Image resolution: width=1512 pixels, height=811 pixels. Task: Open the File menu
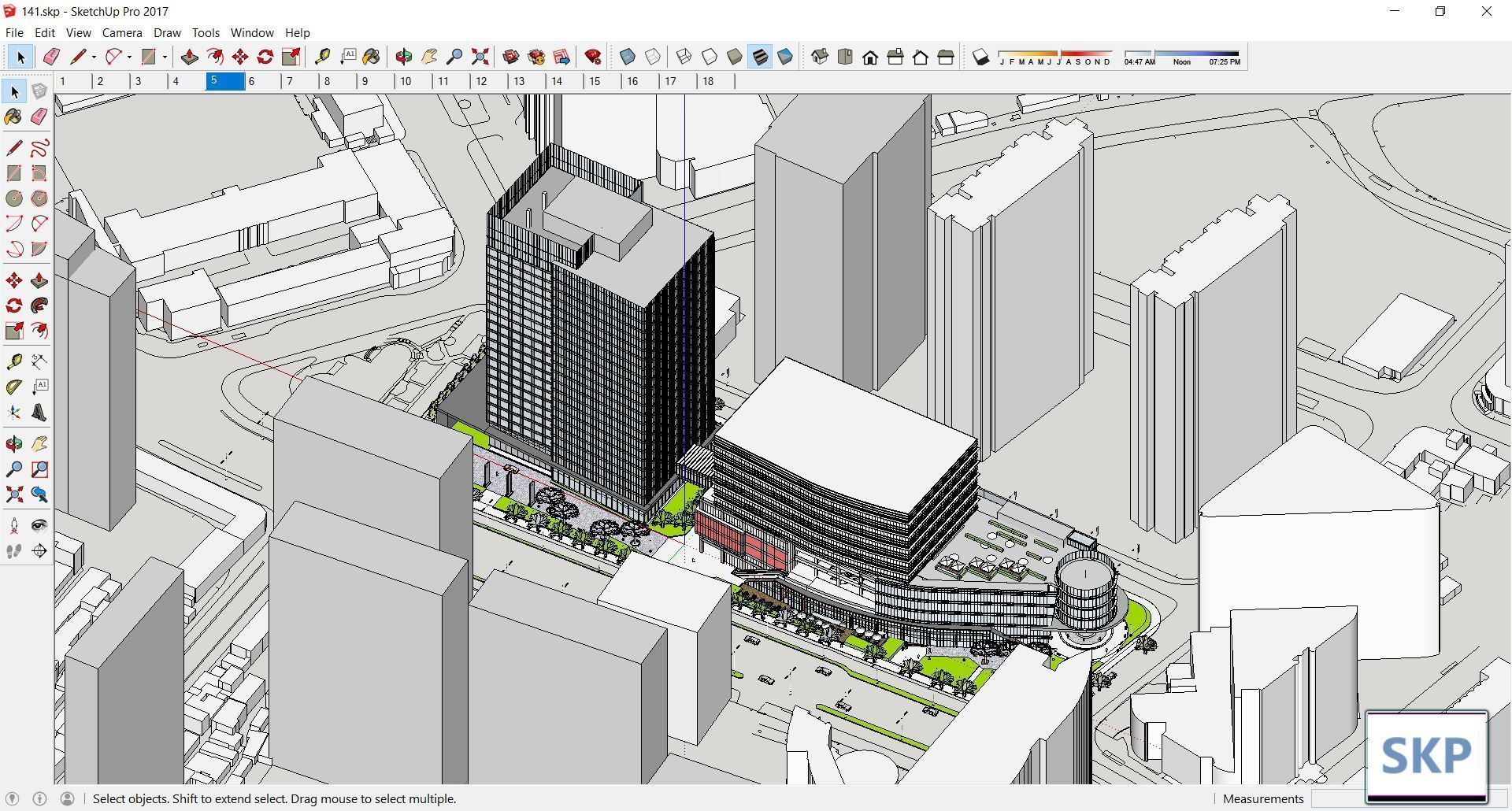point(14,32)
